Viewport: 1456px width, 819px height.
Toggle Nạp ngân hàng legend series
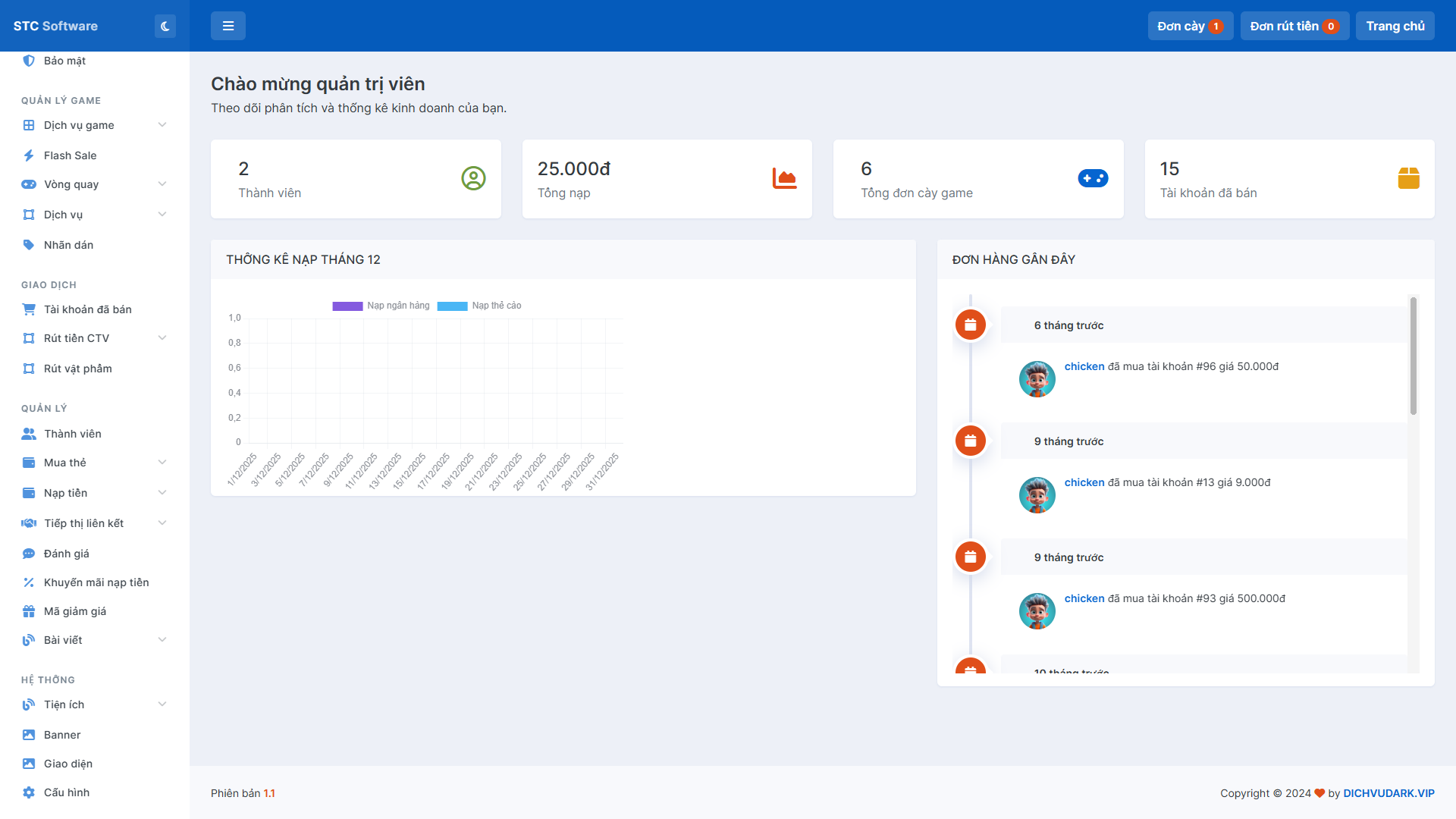pyautogui.click(x=398, y=306)
